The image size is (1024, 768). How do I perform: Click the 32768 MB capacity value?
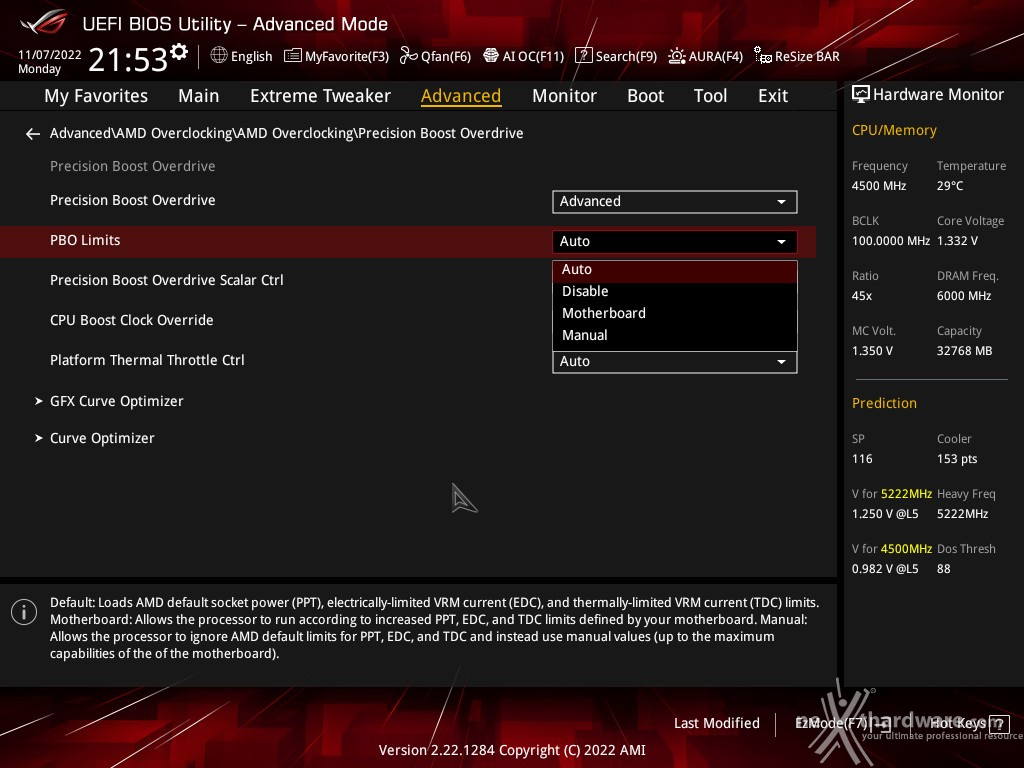click(964, 351)
